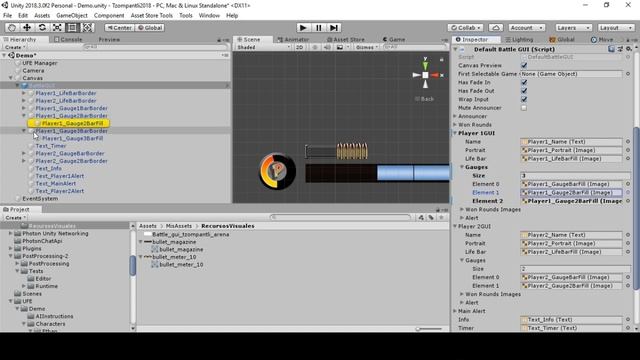This screenshot has height=360, width=640.
Task: Click the Step frame button
Action: [x=333, y=27]
